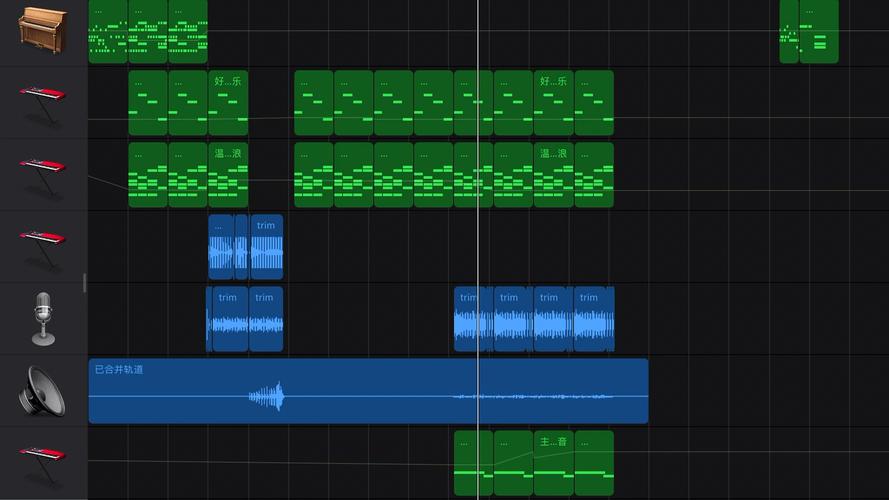Select the trim region on the fourth track
Image resolution: width=889 pixels, height=500 pixels.
pyautogui.click(x=266, y=247)
